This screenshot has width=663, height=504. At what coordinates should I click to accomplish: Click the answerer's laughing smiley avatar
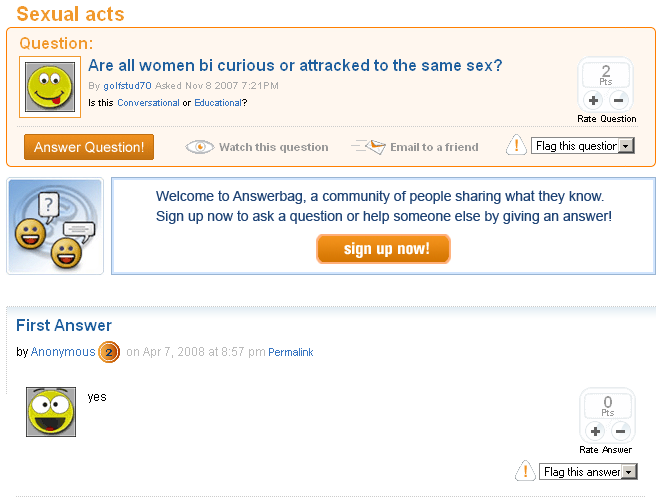point(51,412)
